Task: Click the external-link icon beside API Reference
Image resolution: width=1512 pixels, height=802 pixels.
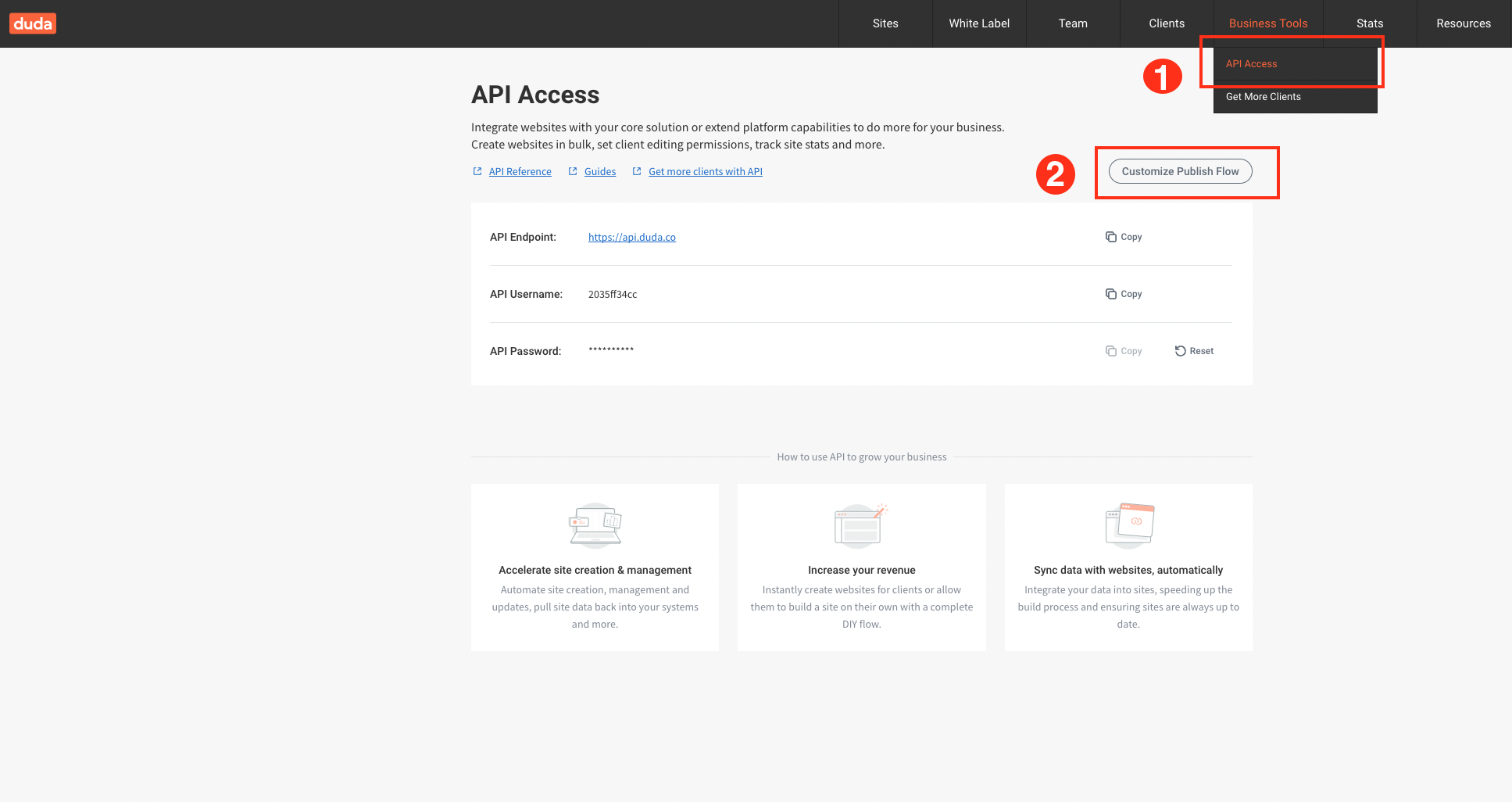Action: tap(477, 171)
